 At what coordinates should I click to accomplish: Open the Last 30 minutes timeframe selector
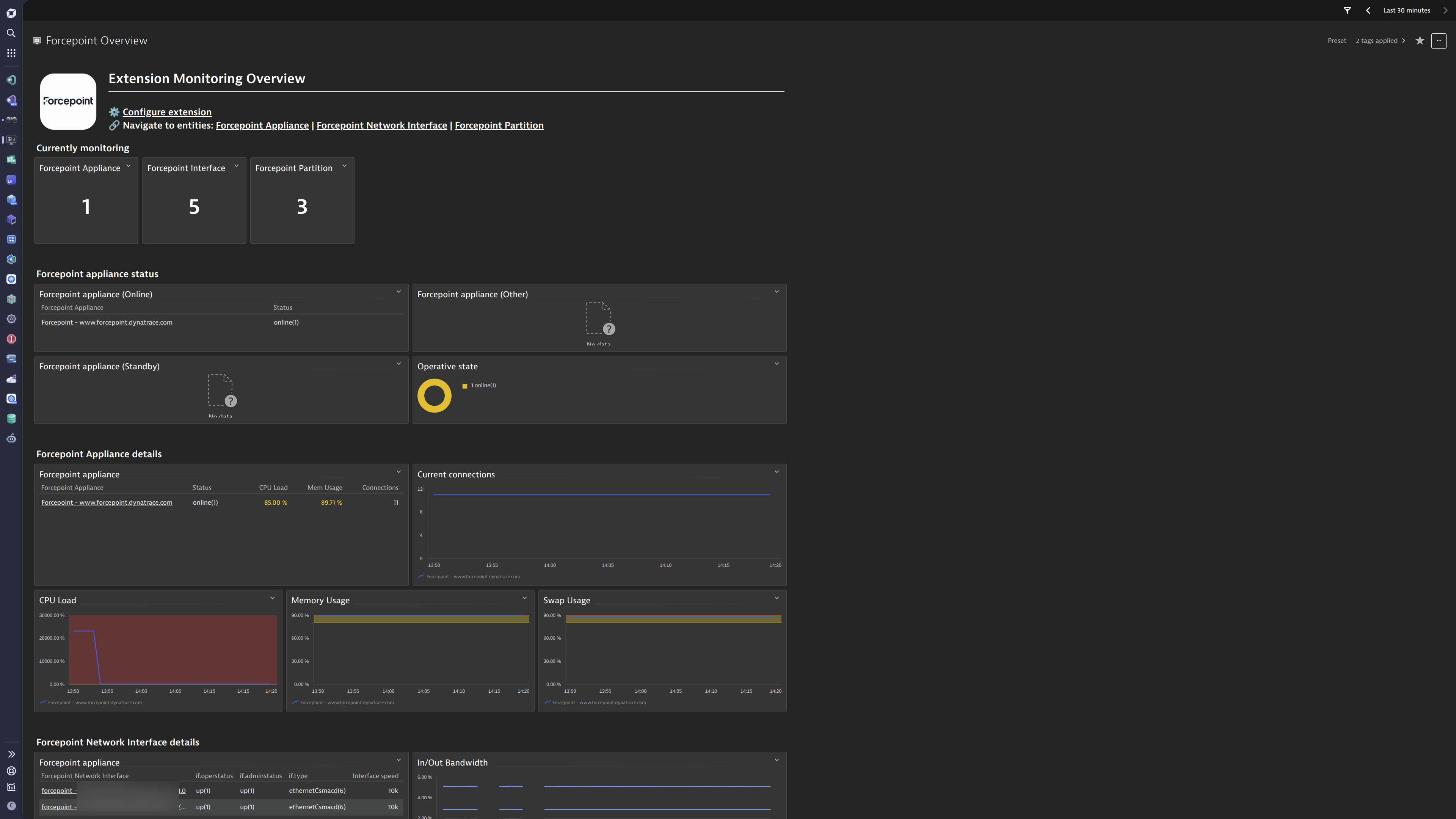(1407, 10)
